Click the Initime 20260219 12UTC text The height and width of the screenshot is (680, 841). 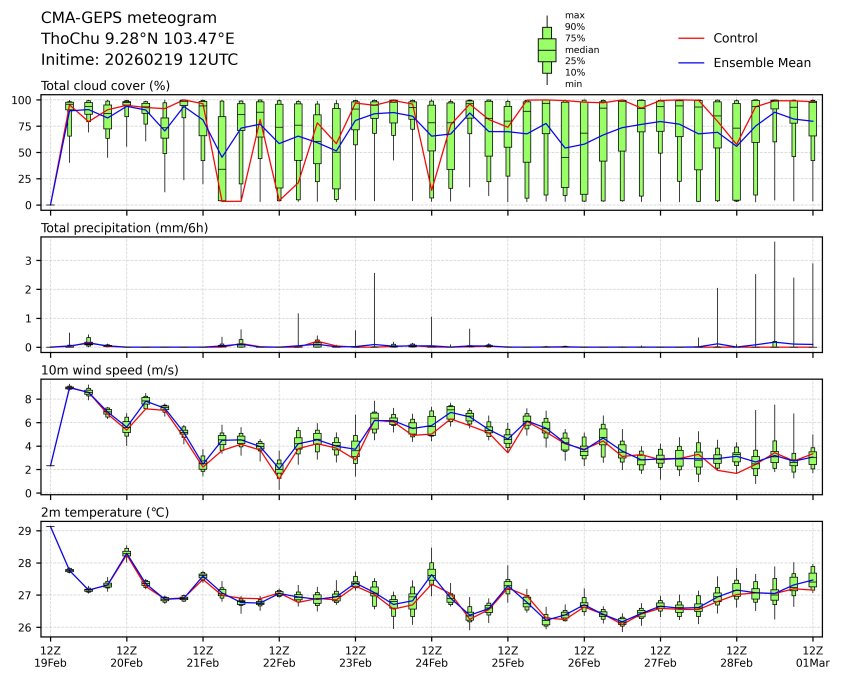pos(139,60)
